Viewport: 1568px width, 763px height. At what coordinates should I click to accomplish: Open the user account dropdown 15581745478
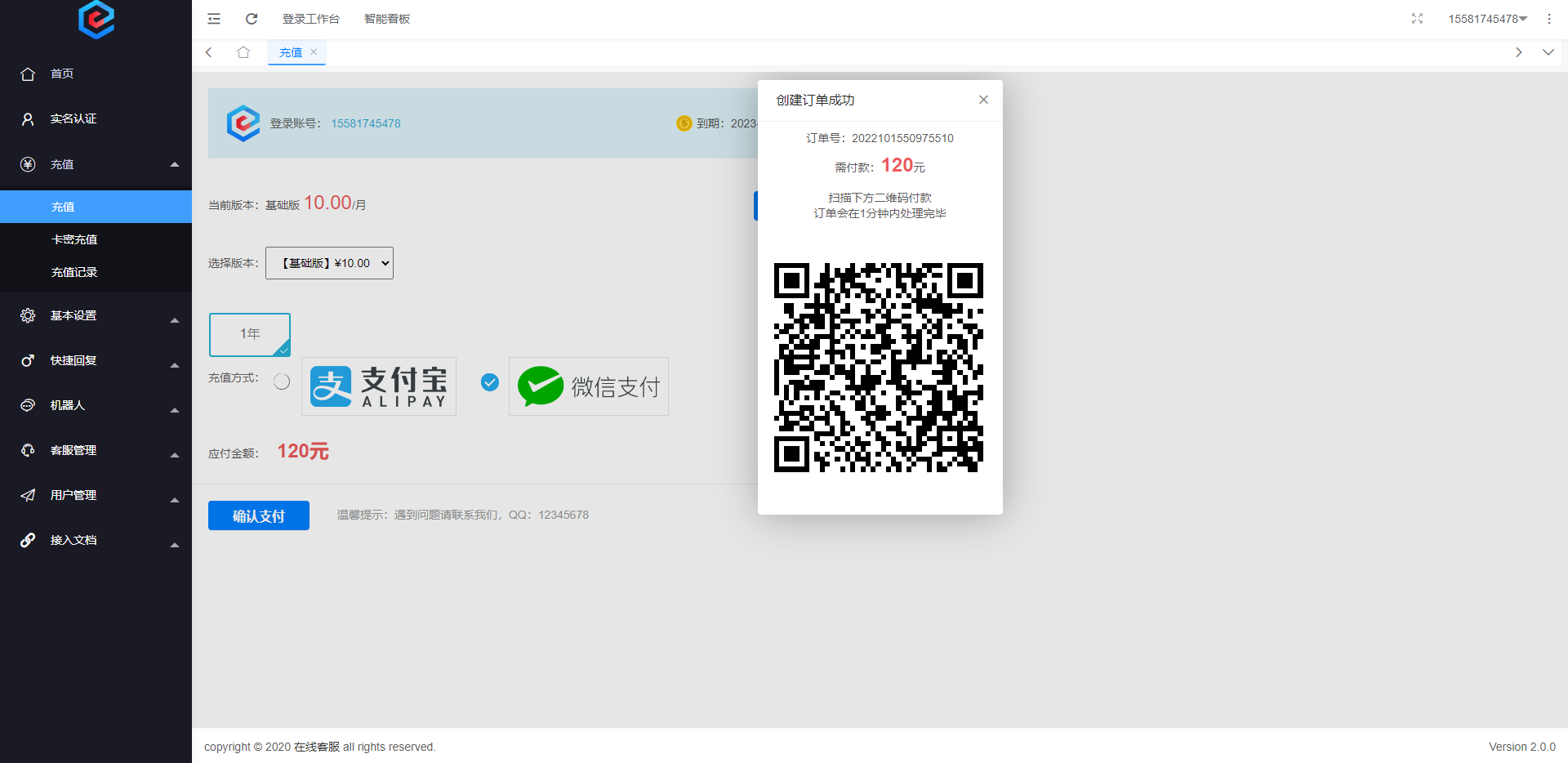pos(1488,19)
